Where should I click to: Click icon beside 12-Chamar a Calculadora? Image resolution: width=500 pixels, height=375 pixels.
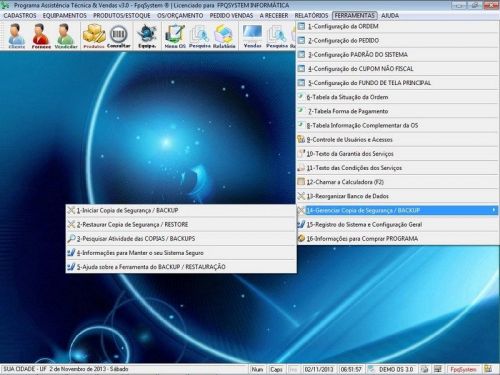[301, 182]
